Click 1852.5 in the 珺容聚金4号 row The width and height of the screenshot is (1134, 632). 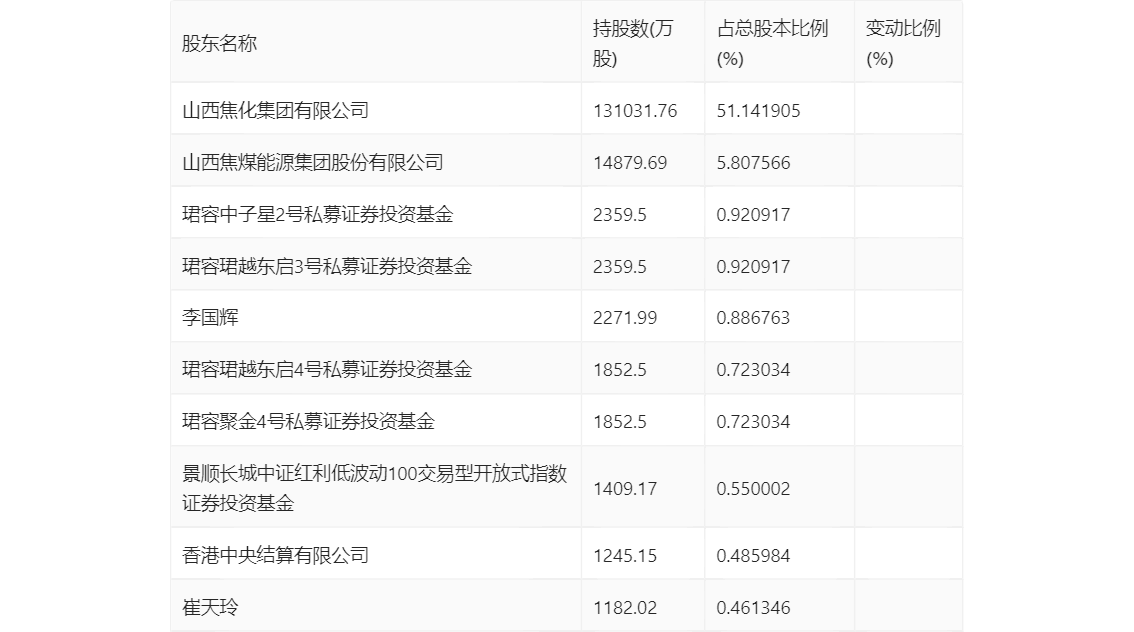[620, 422]
